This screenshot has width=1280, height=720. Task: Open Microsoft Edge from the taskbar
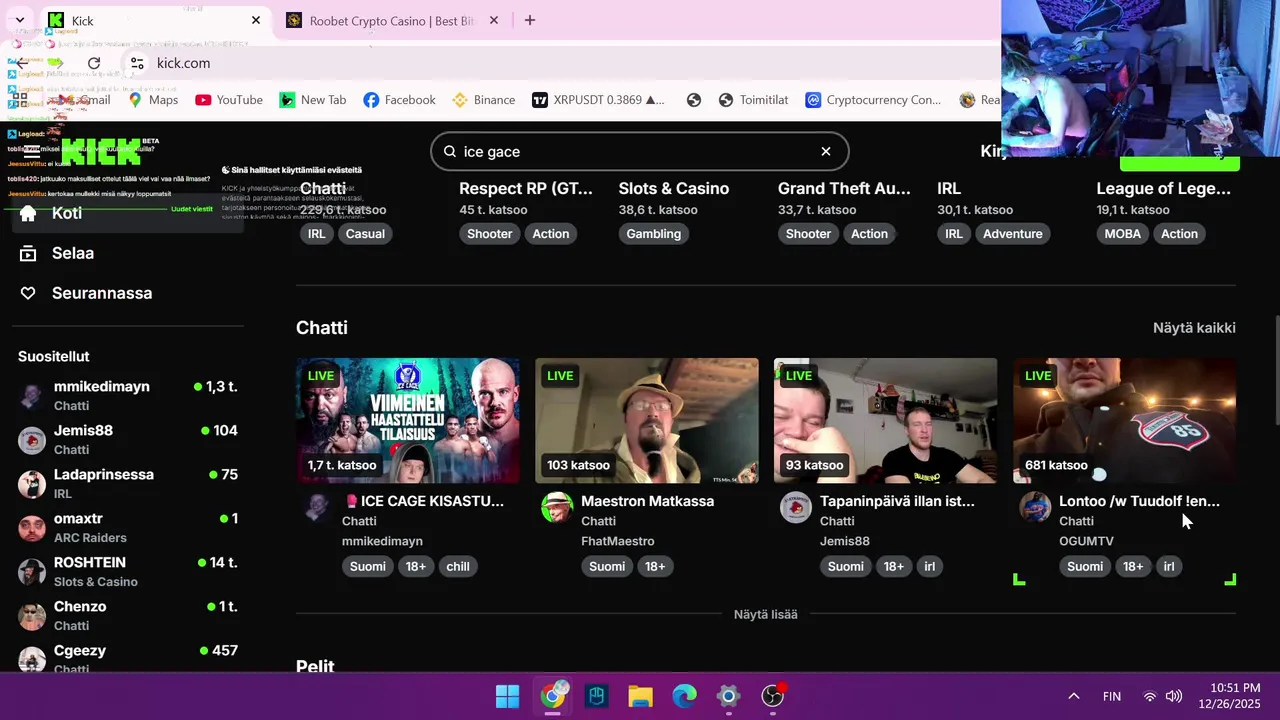tap(684, 696)
